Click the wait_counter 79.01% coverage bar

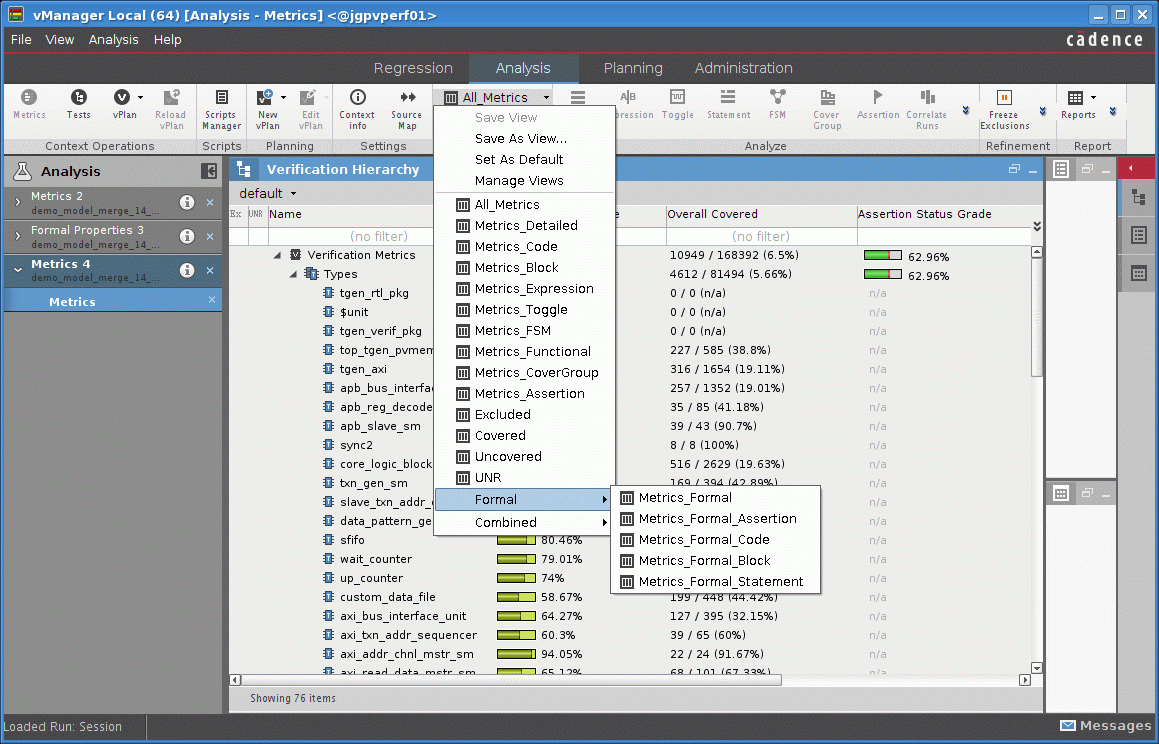(516, 559)
